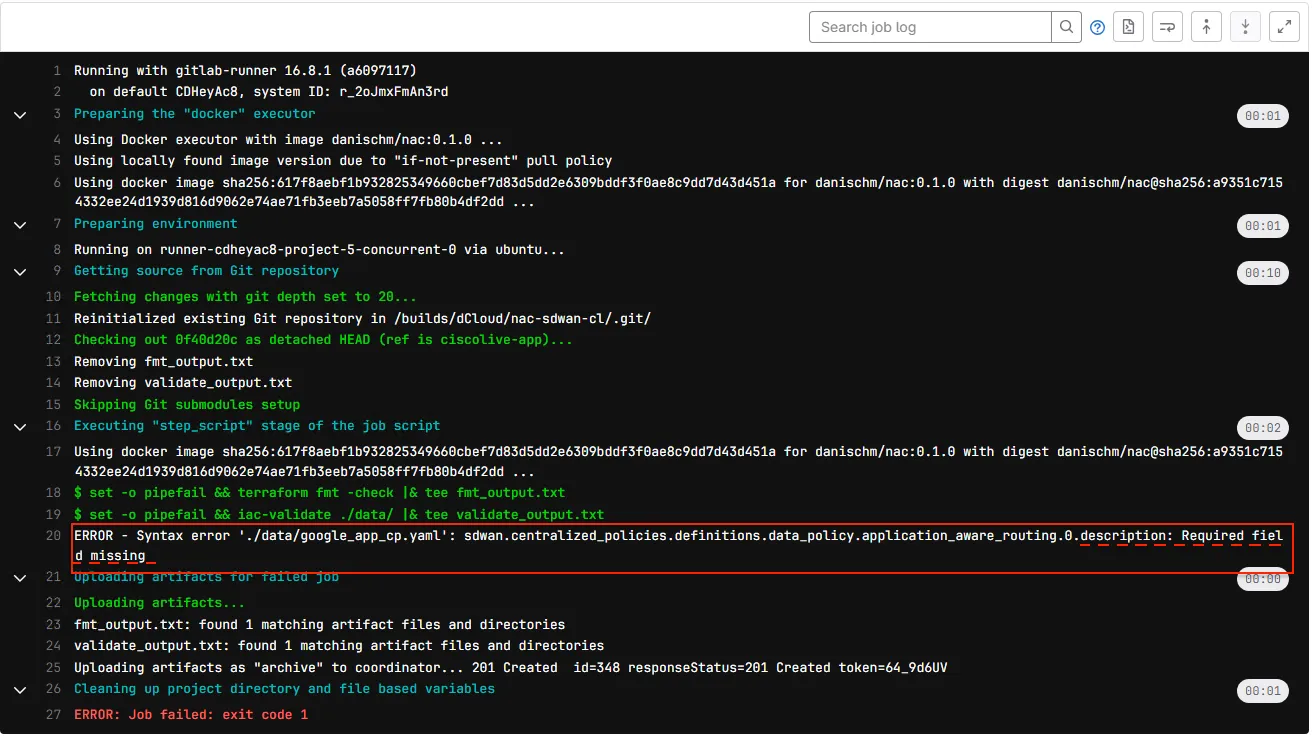1313x738 pixels.
Task: Click the search magnifier icon
Action: (x=1066, y=27)
